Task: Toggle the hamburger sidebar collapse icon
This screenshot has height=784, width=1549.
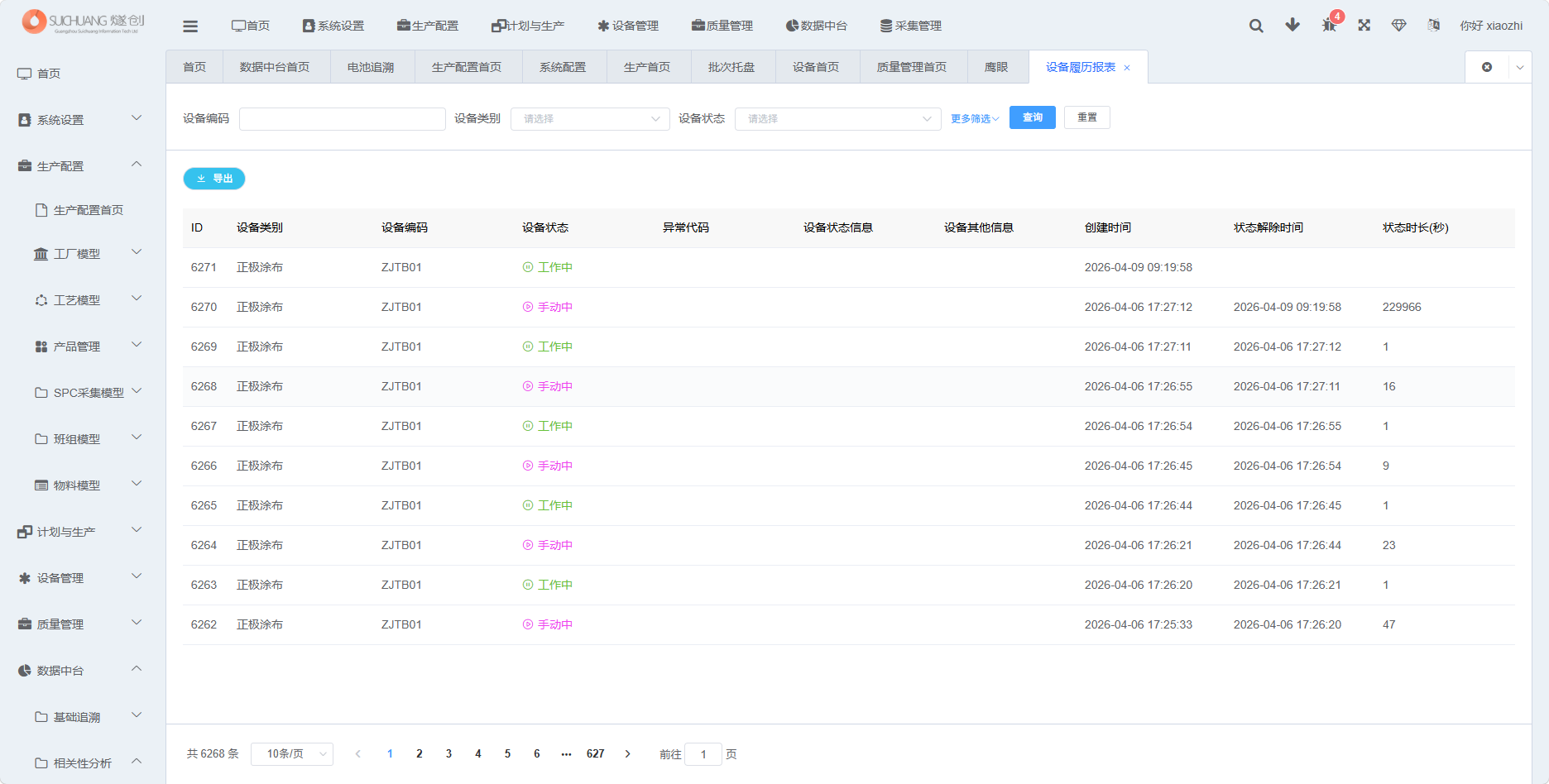Action: [x=190, y=26]
